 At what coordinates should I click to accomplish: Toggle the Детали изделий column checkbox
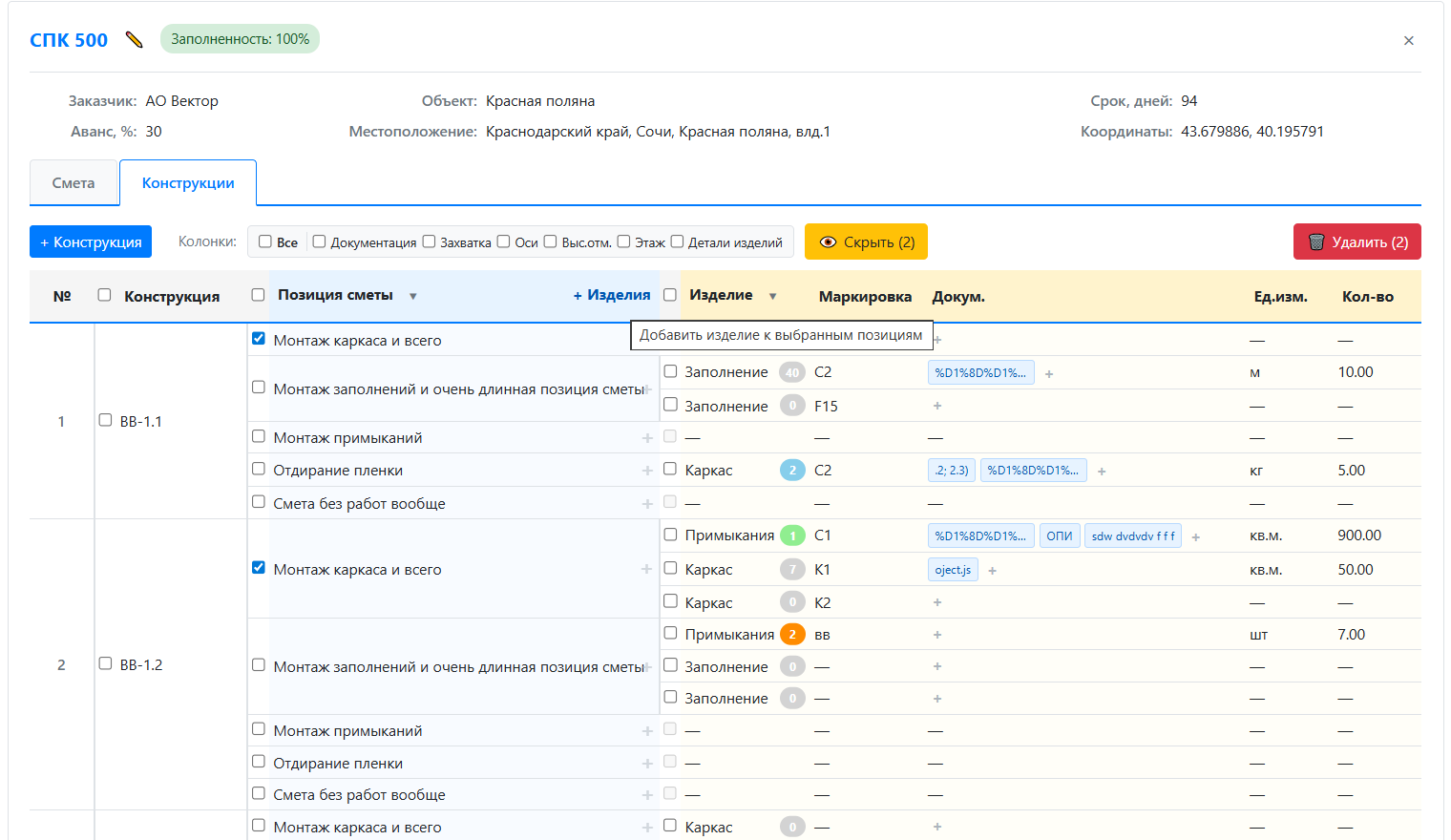pyautogui.click(x=677, y=241)
